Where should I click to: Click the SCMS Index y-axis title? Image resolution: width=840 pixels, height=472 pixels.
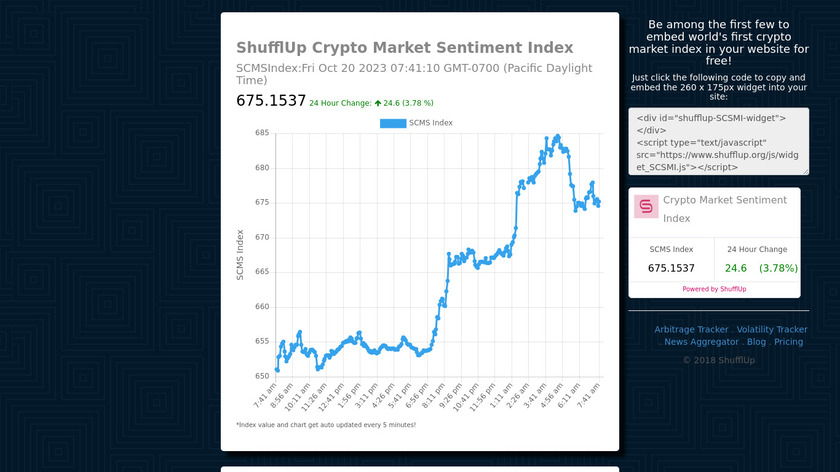[240, 254]
